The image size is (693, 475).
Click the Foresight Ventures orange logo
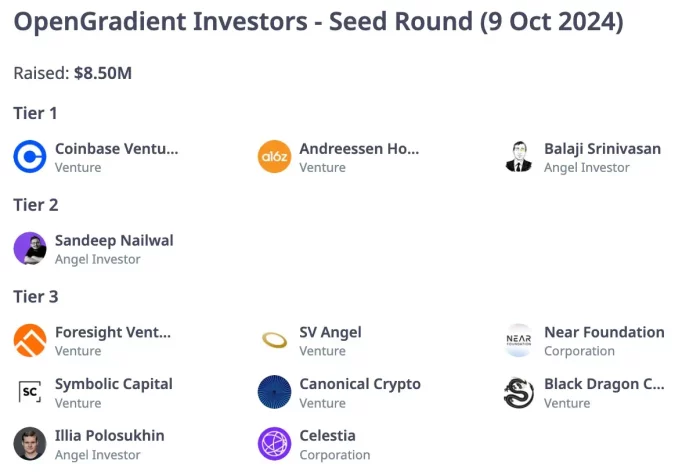pos(30,341)
